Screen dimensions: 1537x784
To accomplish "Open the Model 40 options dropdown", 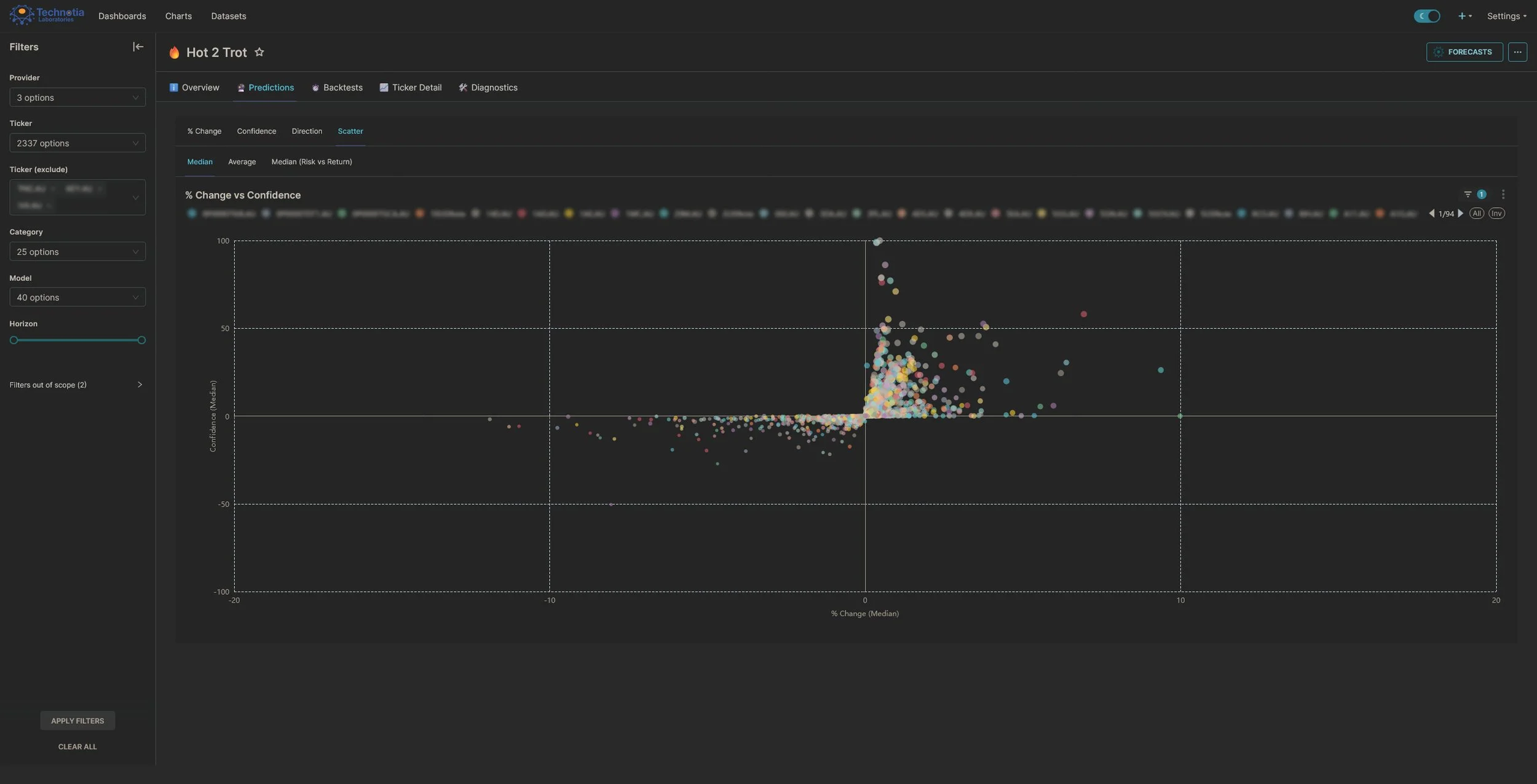I will tap(77, 297).
